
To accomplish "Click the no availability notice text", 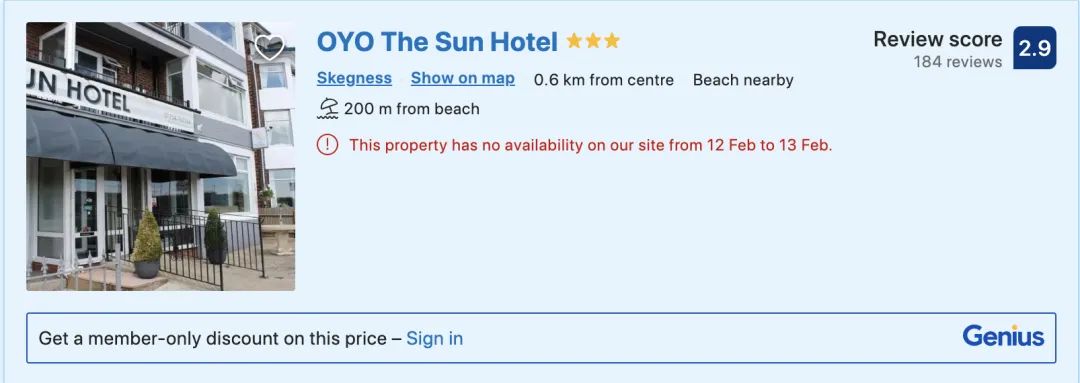I will [x=591, y=145].
